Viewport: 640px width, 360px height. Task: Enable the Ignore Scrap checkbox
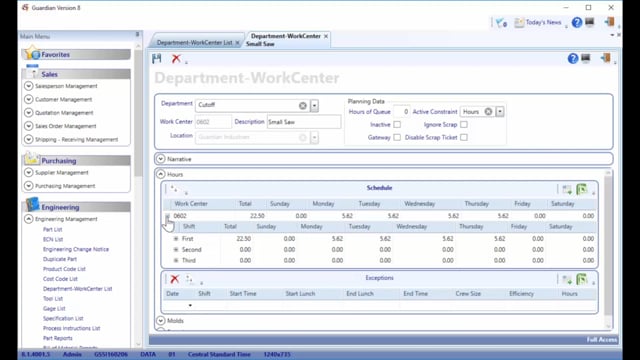464,124
